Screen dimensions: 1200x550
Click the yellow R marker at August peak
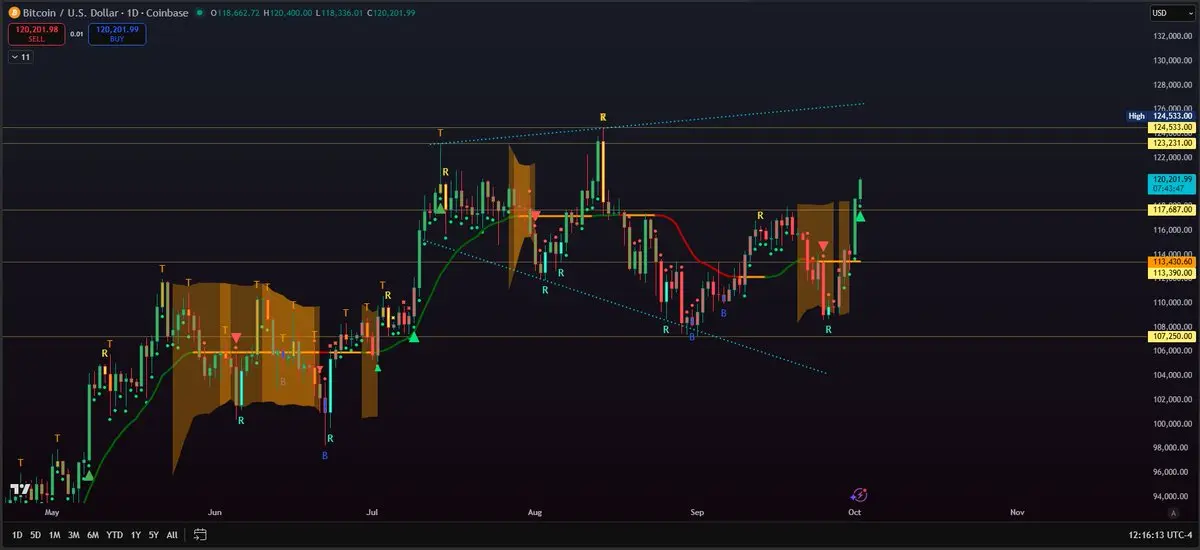tap(602, 117)
